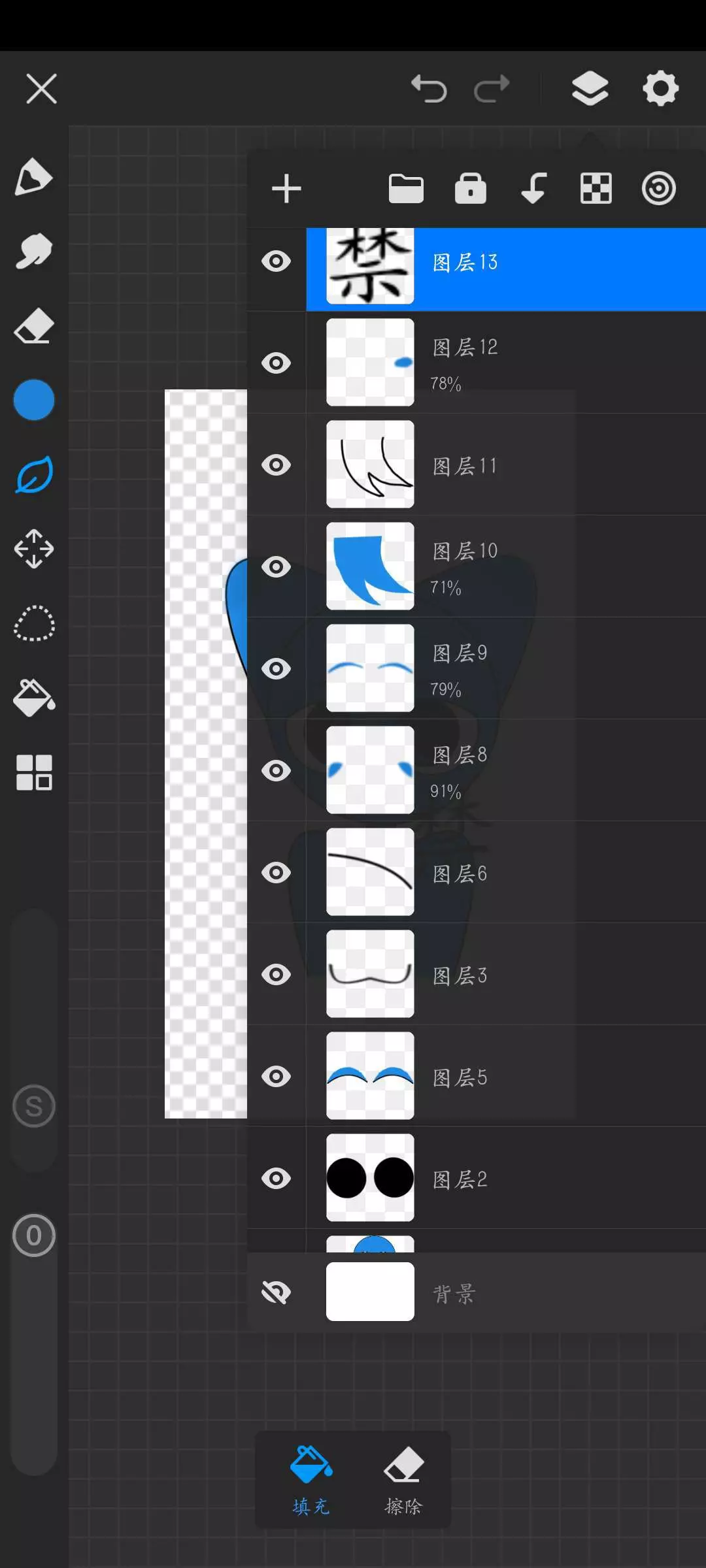Hide layer 图层12 with eye icon
The image size is (706, 1568).
(x=276, y=363)
